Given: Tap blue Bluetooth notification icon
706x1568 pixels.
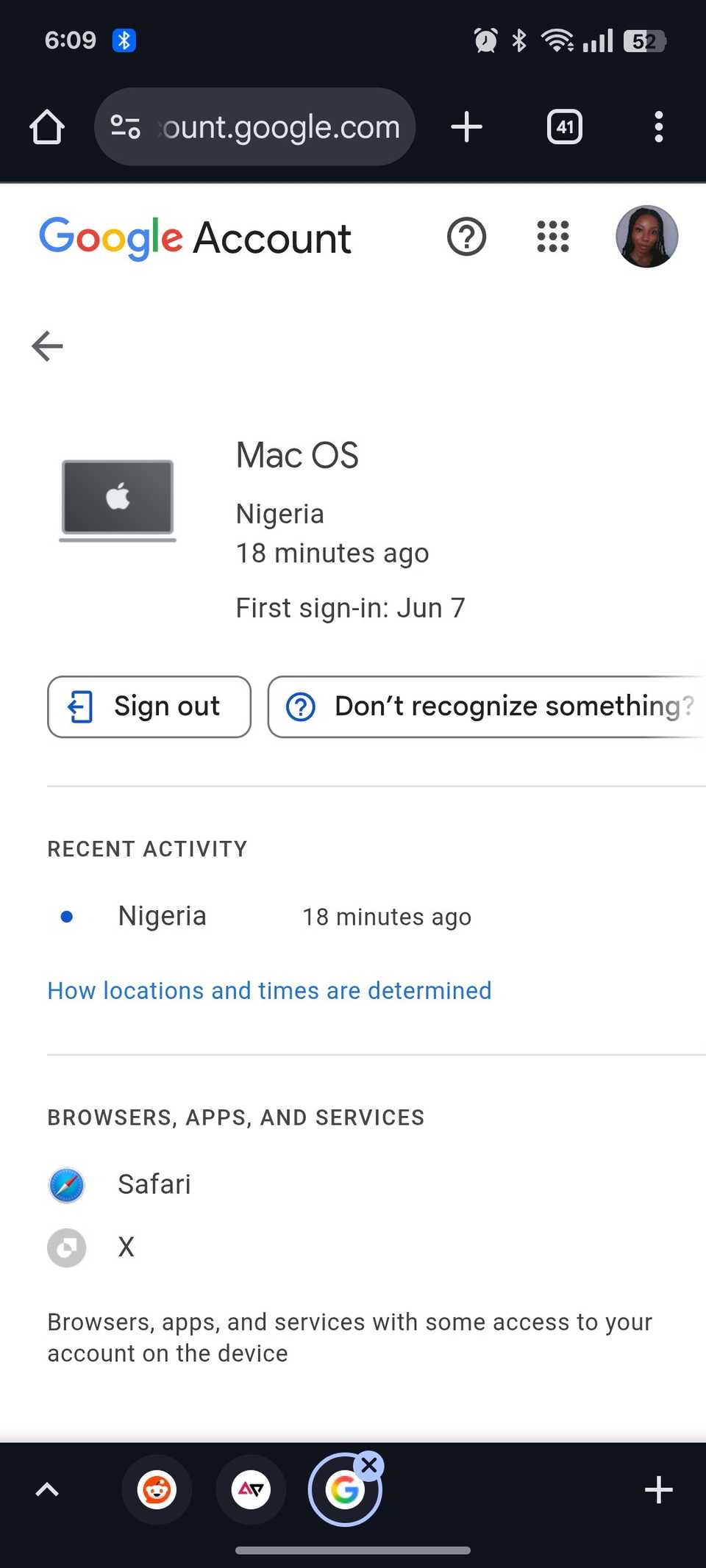Looking at the screenshot, I should (124, 40).
